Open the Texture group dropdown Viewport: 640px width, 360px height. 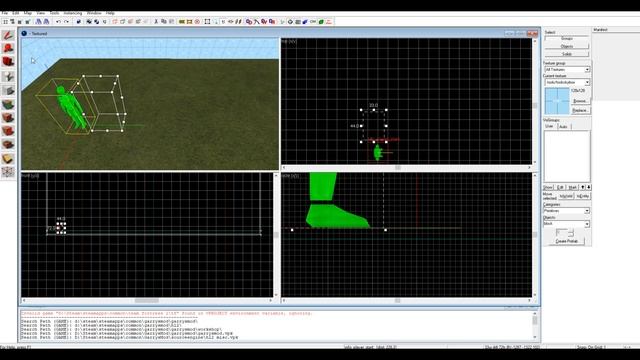[x=567, y=70]
